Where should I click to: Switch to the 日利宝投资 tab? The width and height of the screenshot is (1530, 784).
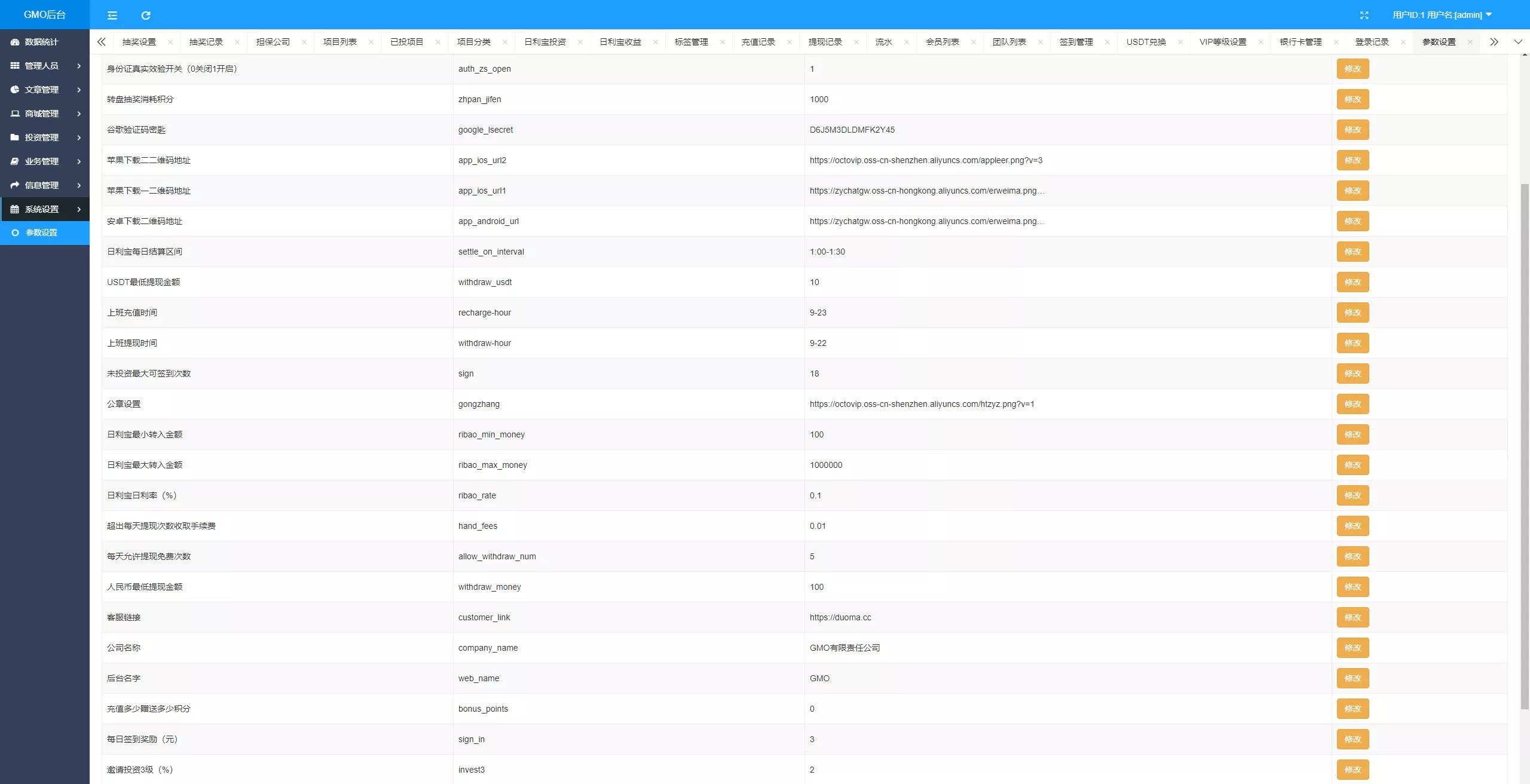(x=544, y=42)
